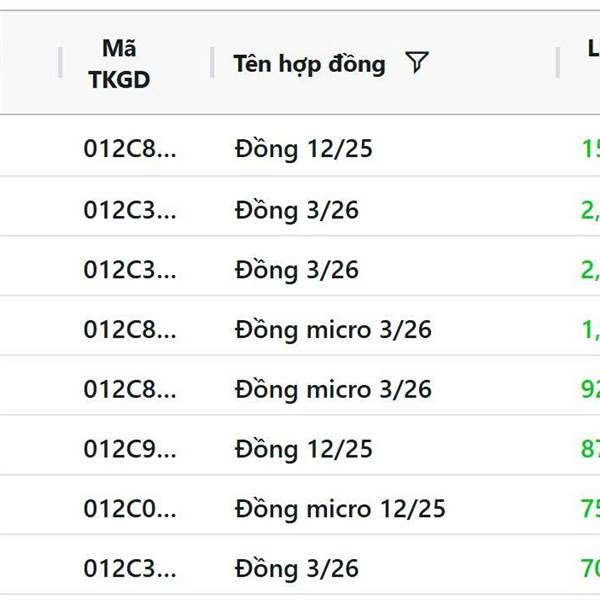This screenshot has height=600, width=600.
Task: Click the green value beginning with 75
Action: point(590,509)
